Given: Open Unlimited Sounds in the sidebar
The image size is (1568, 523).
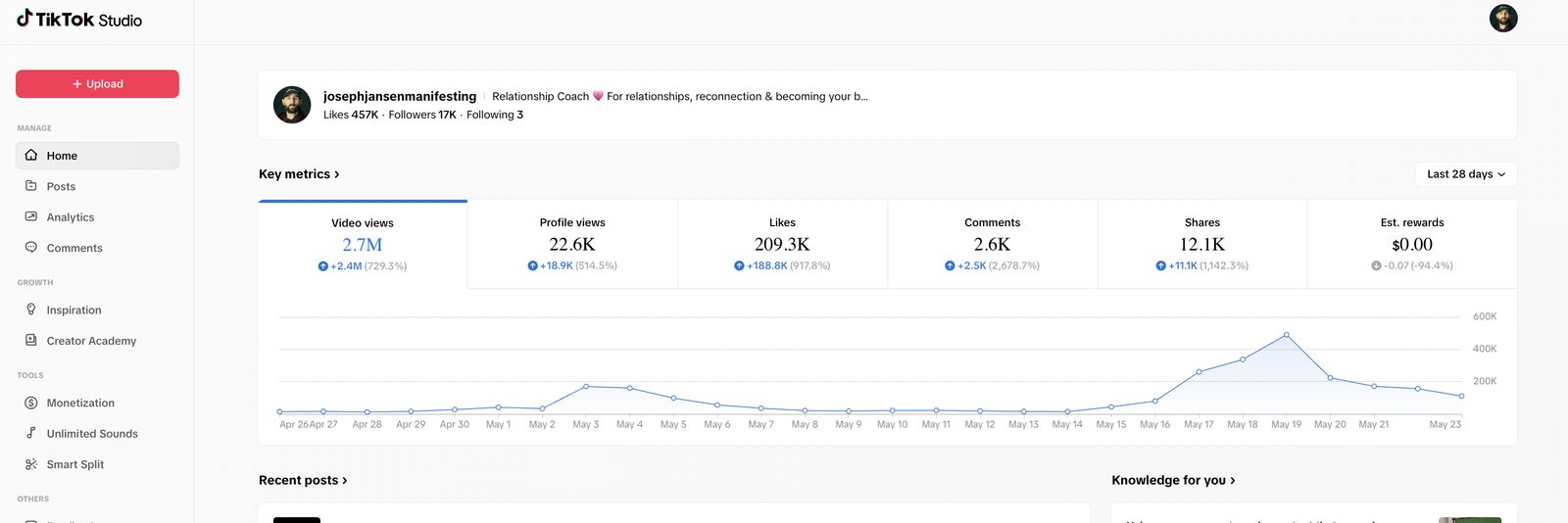Looking at the screenshot, I should [x=97, y=433].
